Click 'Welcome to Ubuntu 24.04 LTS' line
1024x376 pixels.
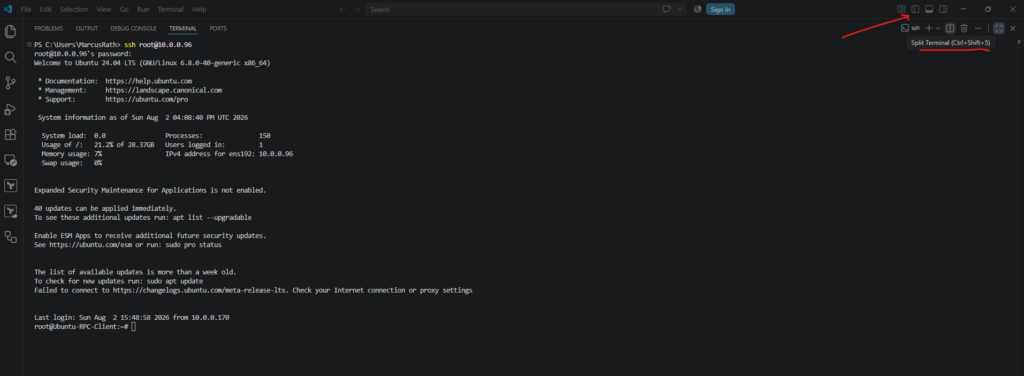(152, 63)
